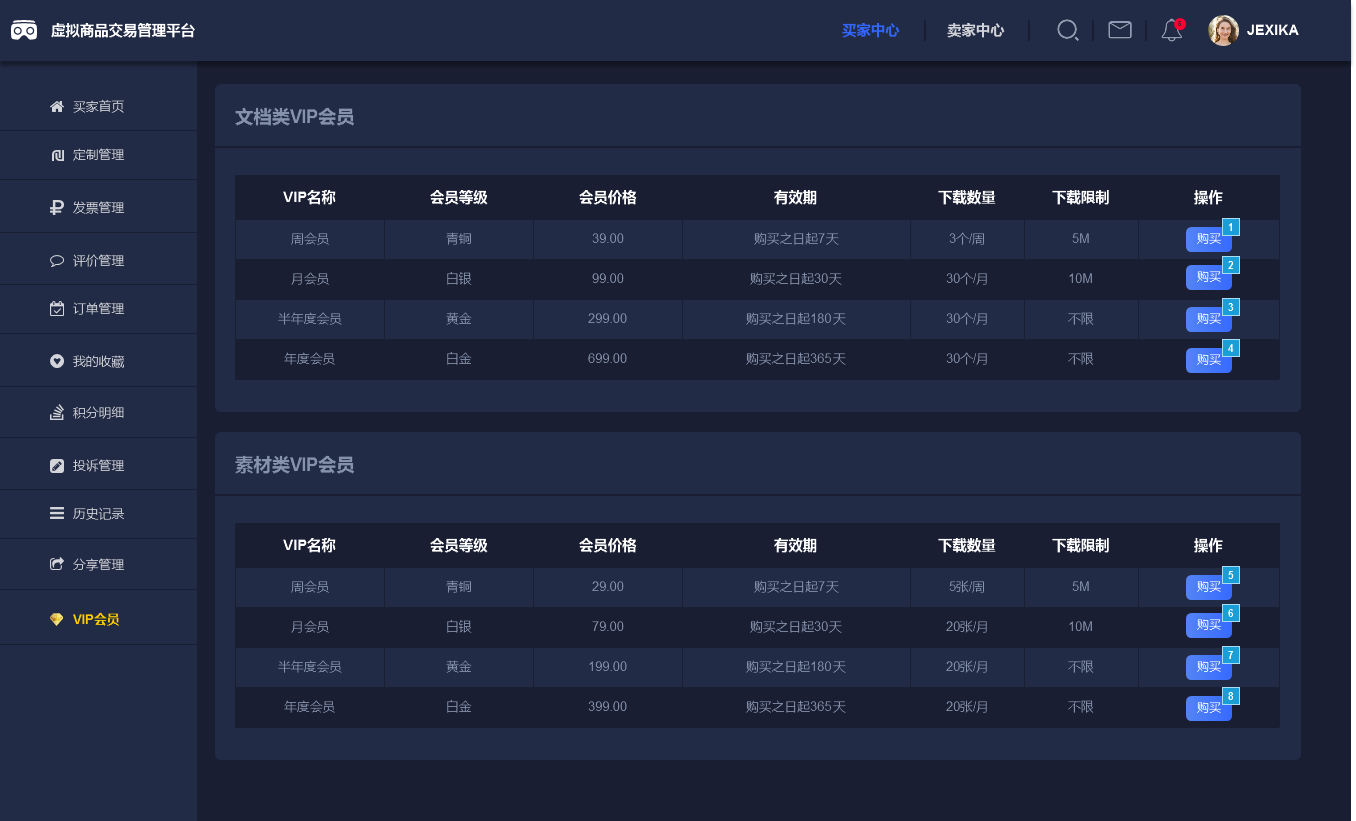Open 发票管理 in the sidebar
Viewport: 1356px width, 821px height.
[x=98, y=207]
